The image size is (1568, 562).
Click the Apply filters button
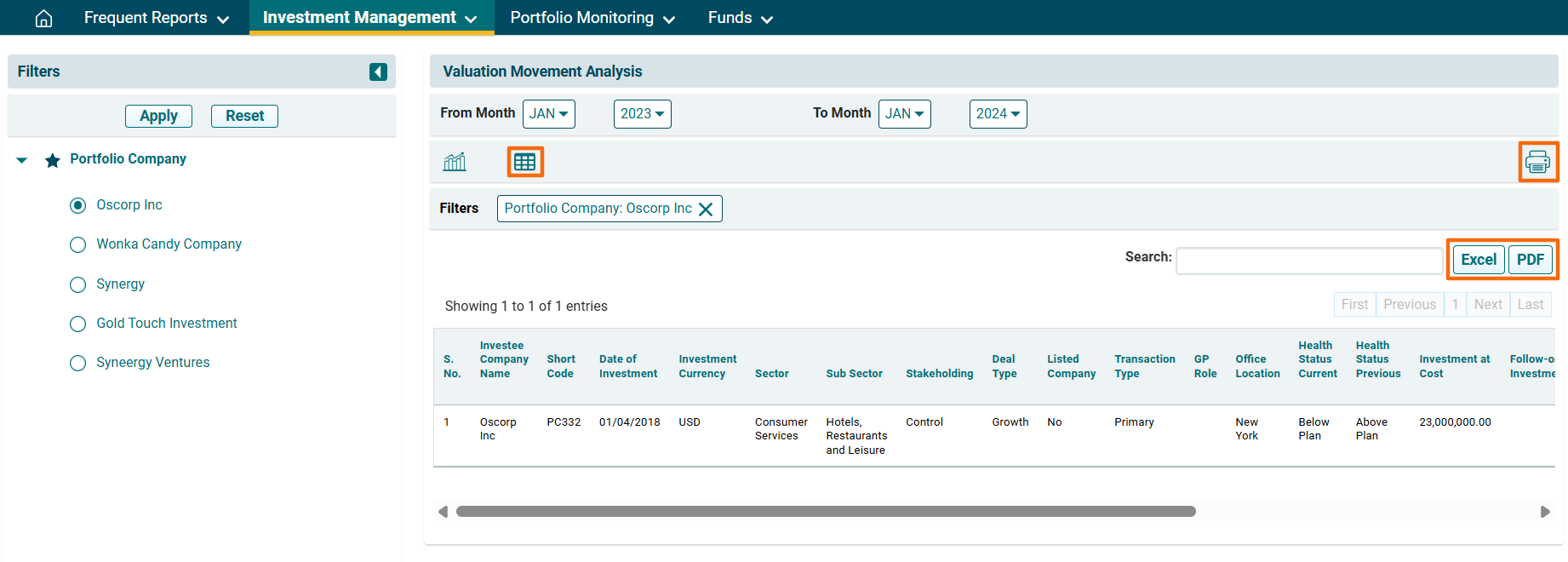[x=158, y=116]
